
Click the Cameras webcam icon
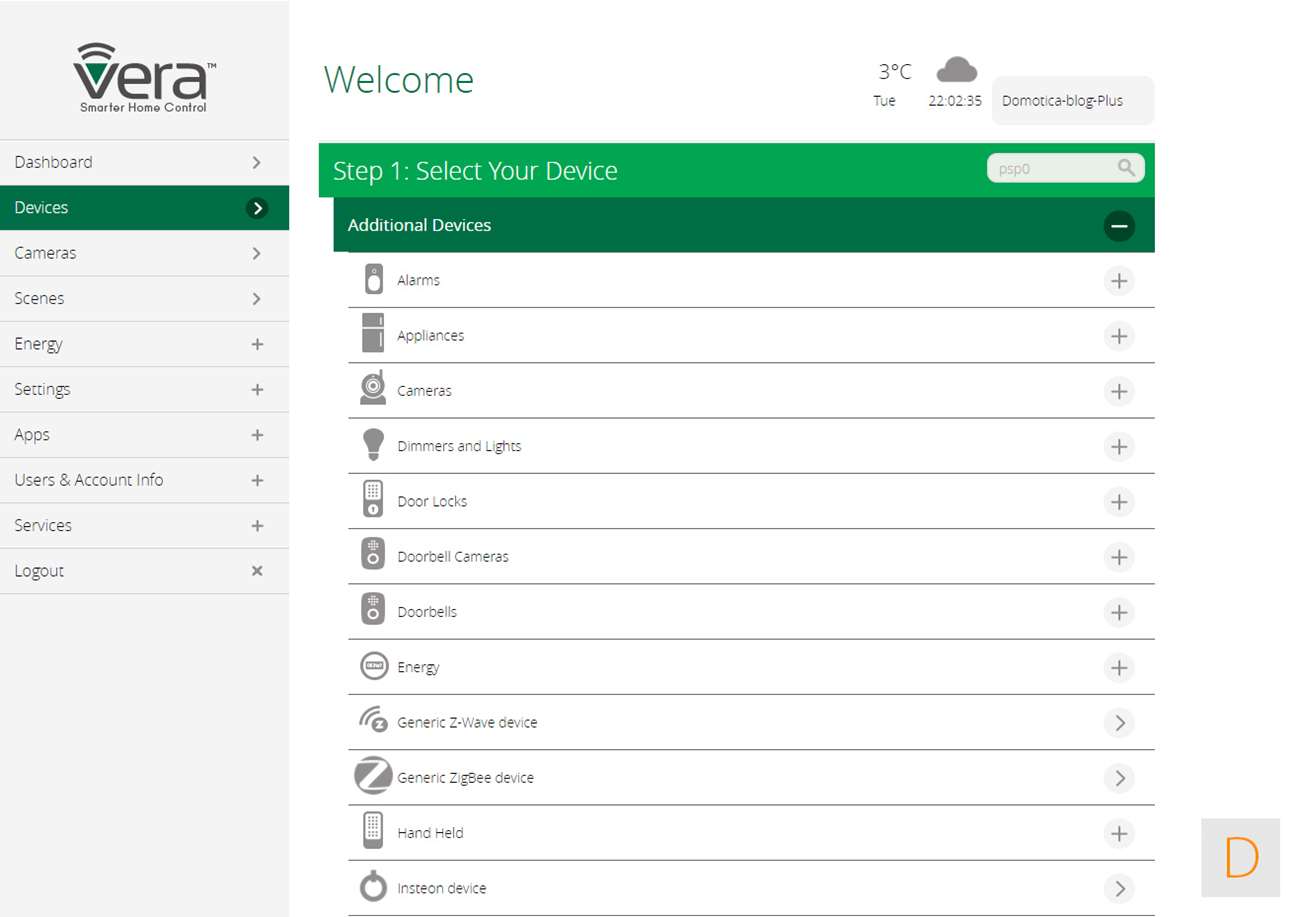point(373,389)
